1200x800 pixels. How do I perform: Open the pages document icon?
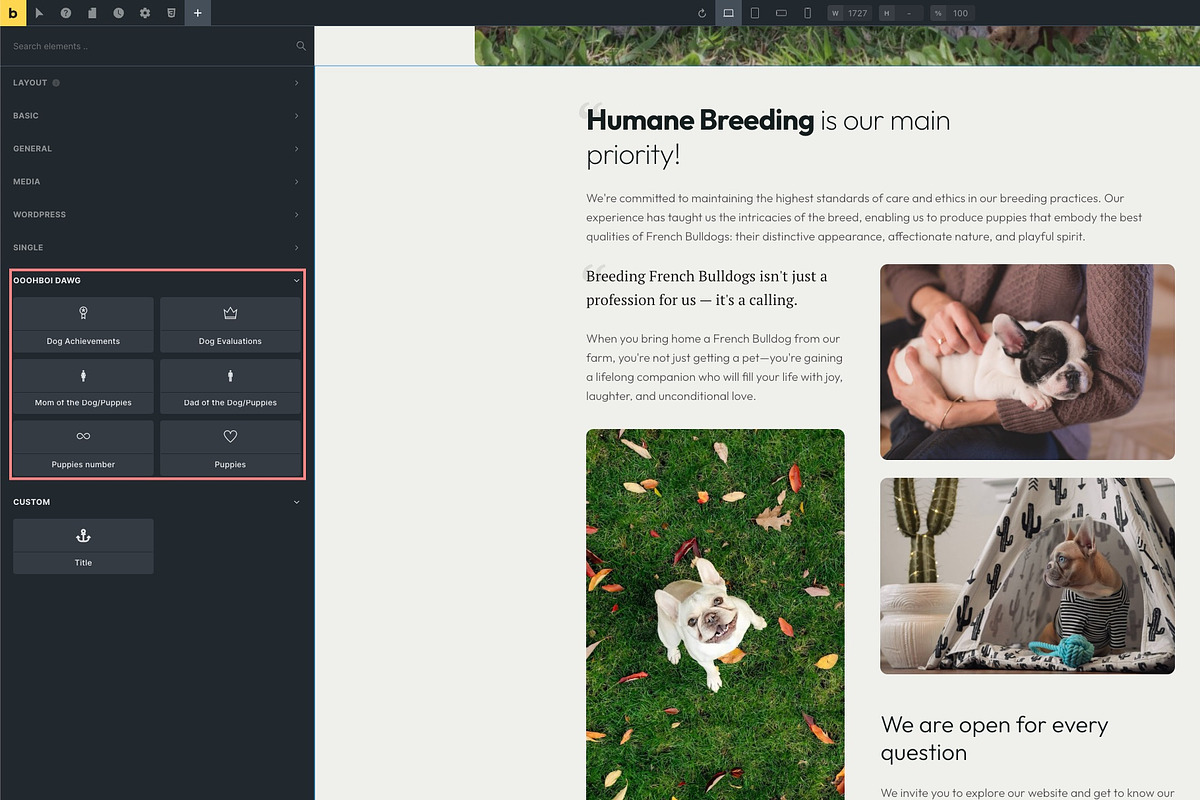click(x=92, y=13)
